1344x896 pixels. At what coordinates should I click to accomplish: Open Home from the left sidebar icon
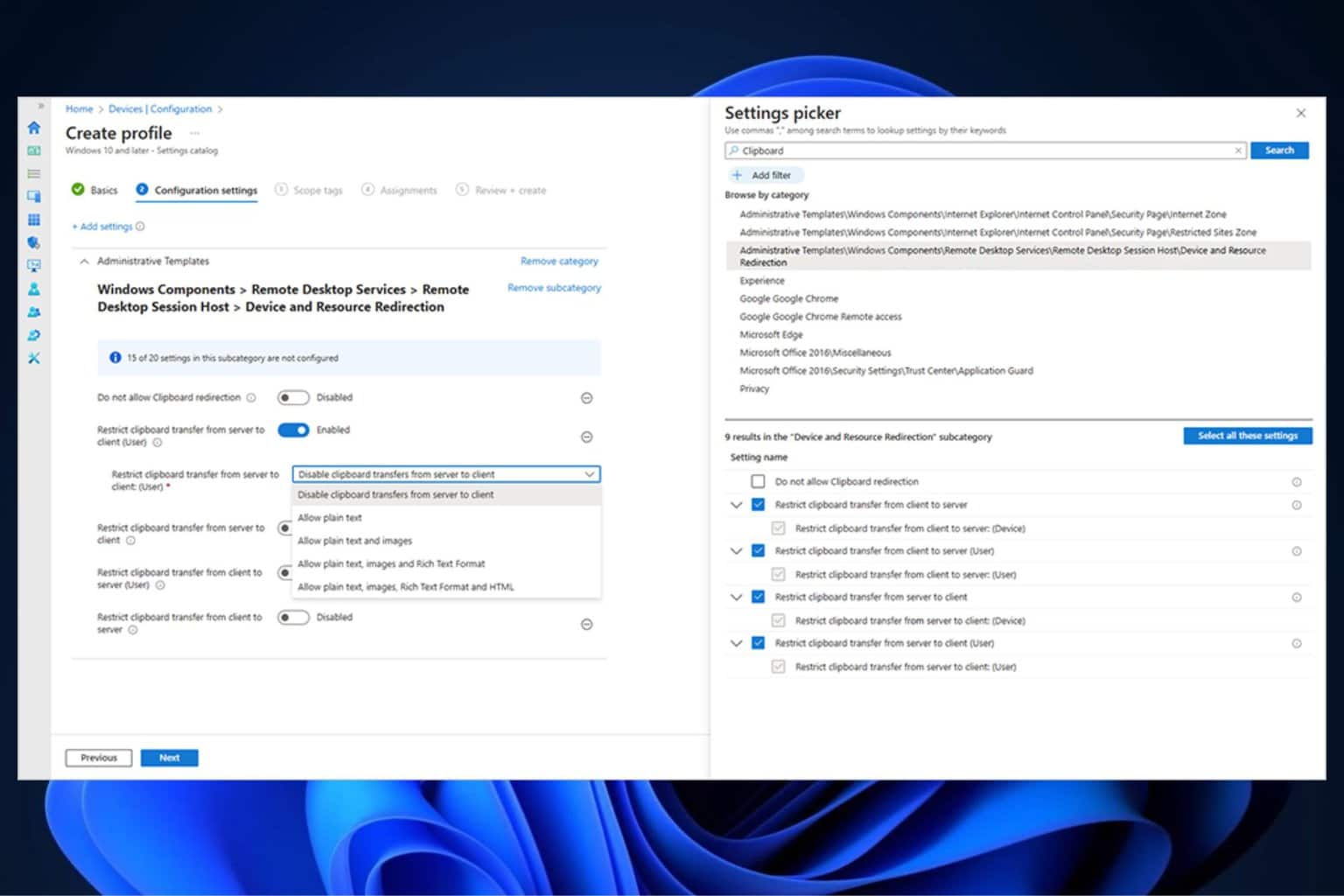(34, 128)
